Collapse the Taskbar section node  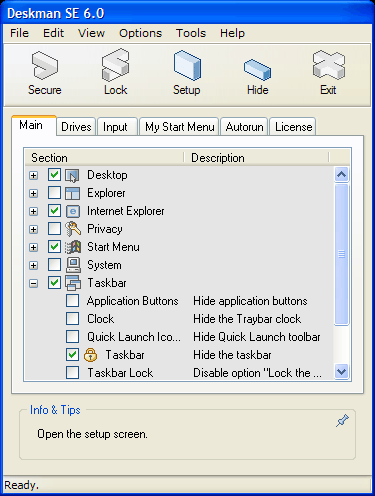click(x=33, y=283)
